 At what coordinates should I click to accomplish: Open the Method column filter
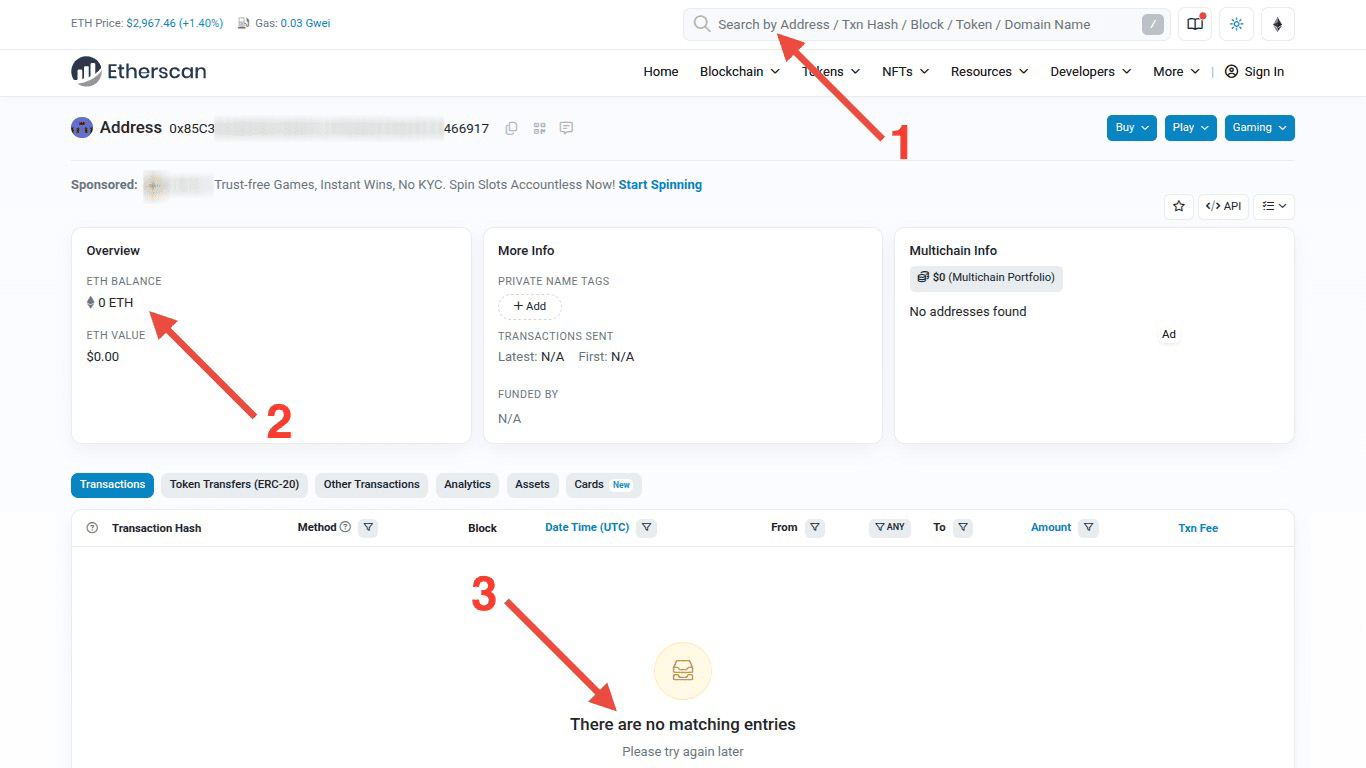[x=368, y=527]
